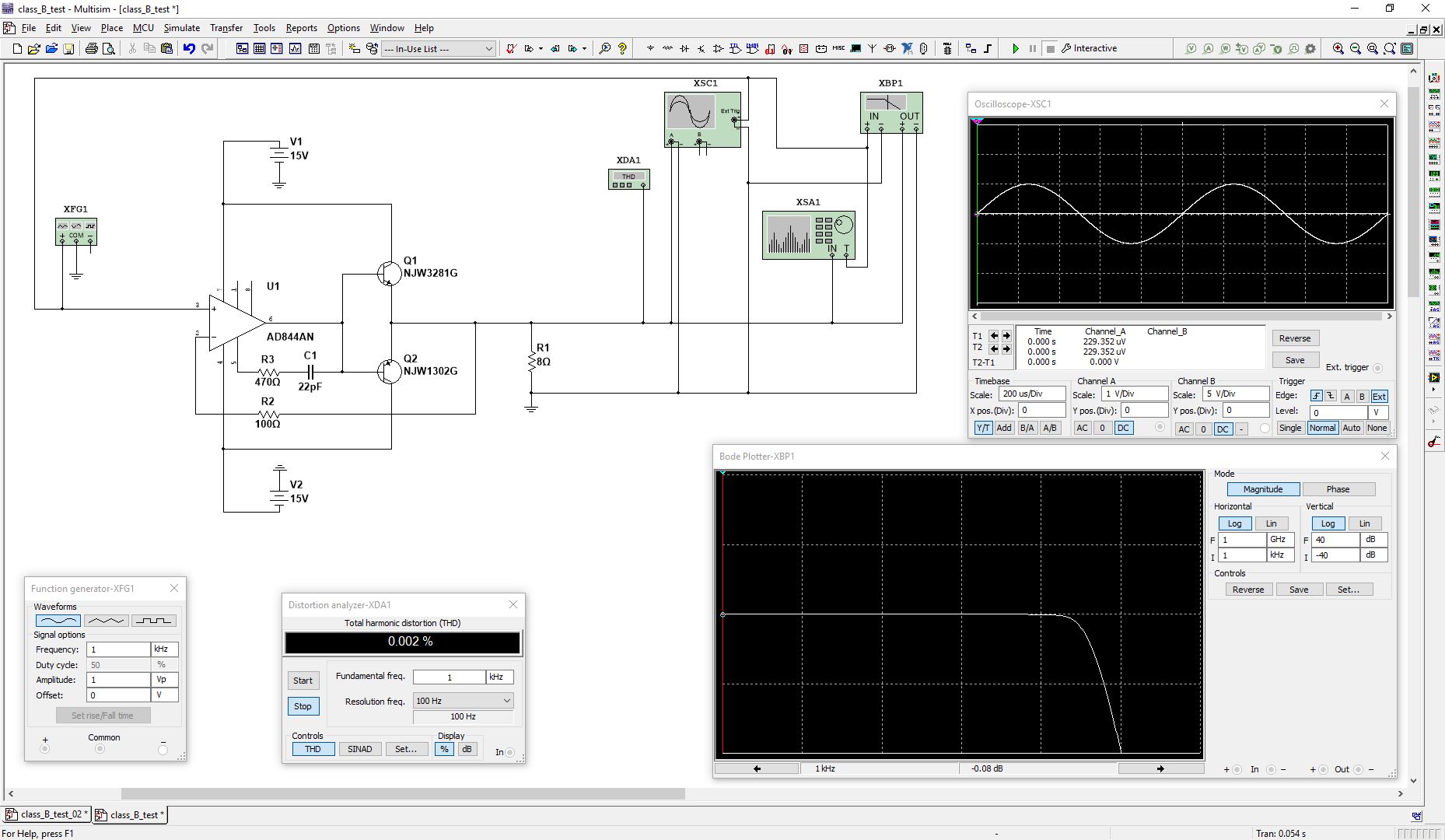Click the New design icon
The height and width of the screenshot is (840, 1445).
(x=17, y=48)
